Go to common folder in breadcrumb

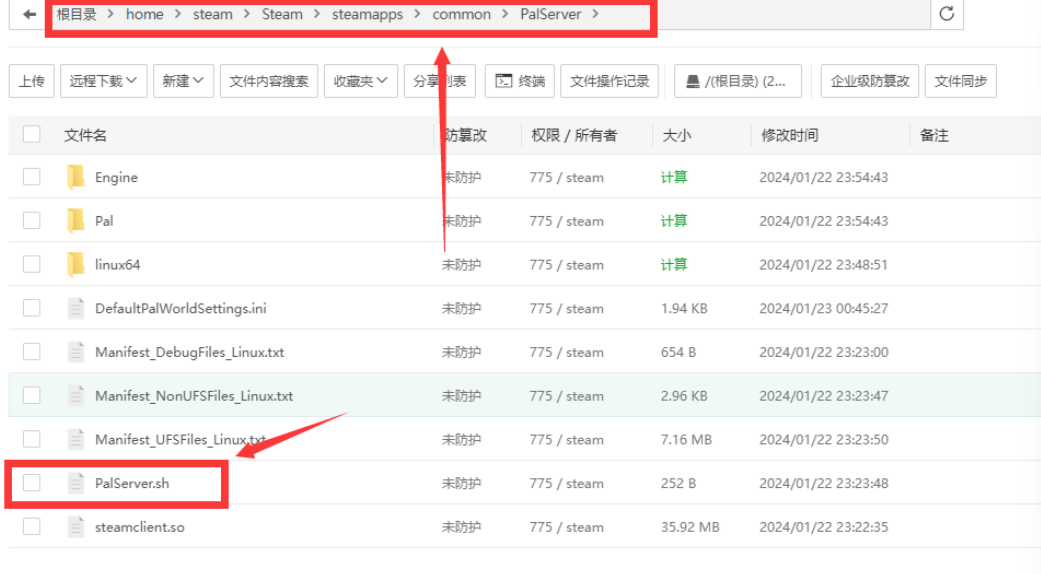[461, 14]
